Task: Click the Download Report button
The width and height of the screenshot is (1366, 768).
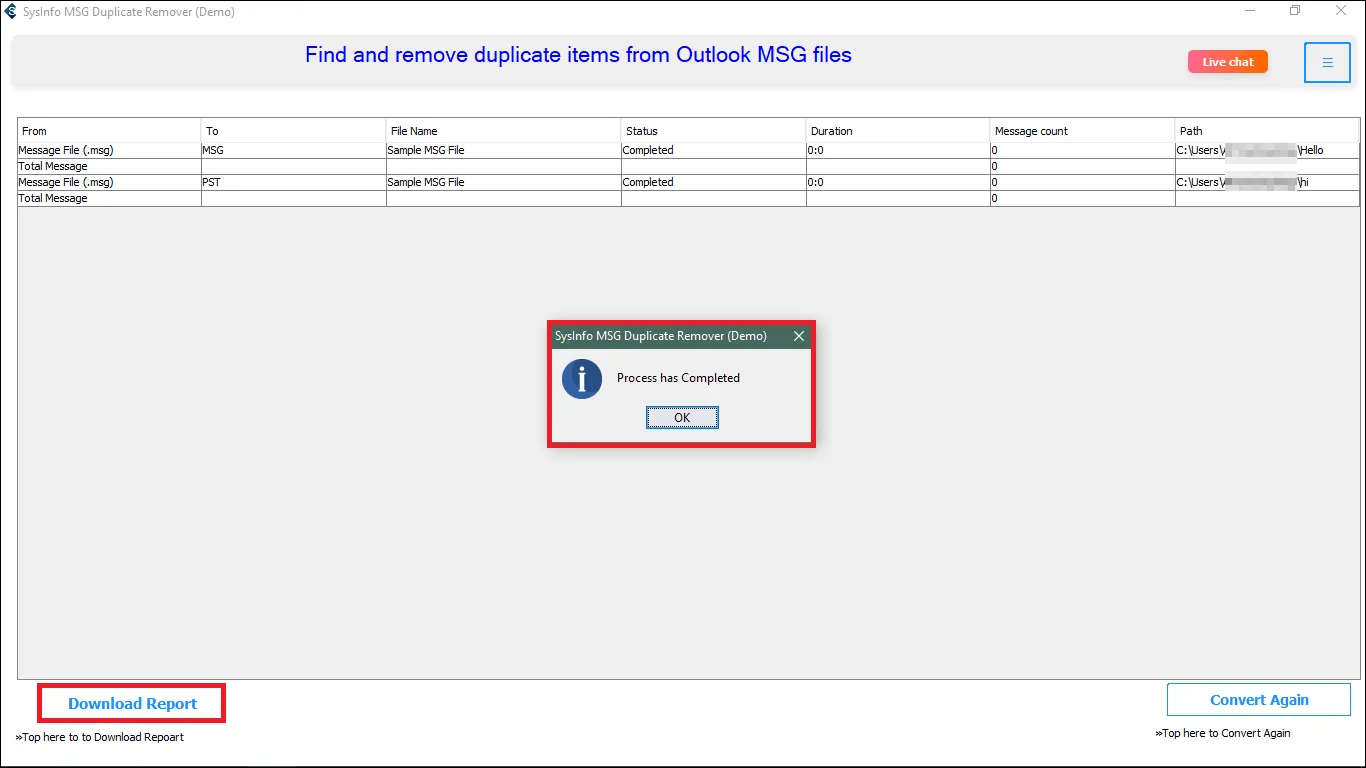Action: click(132, 703)
